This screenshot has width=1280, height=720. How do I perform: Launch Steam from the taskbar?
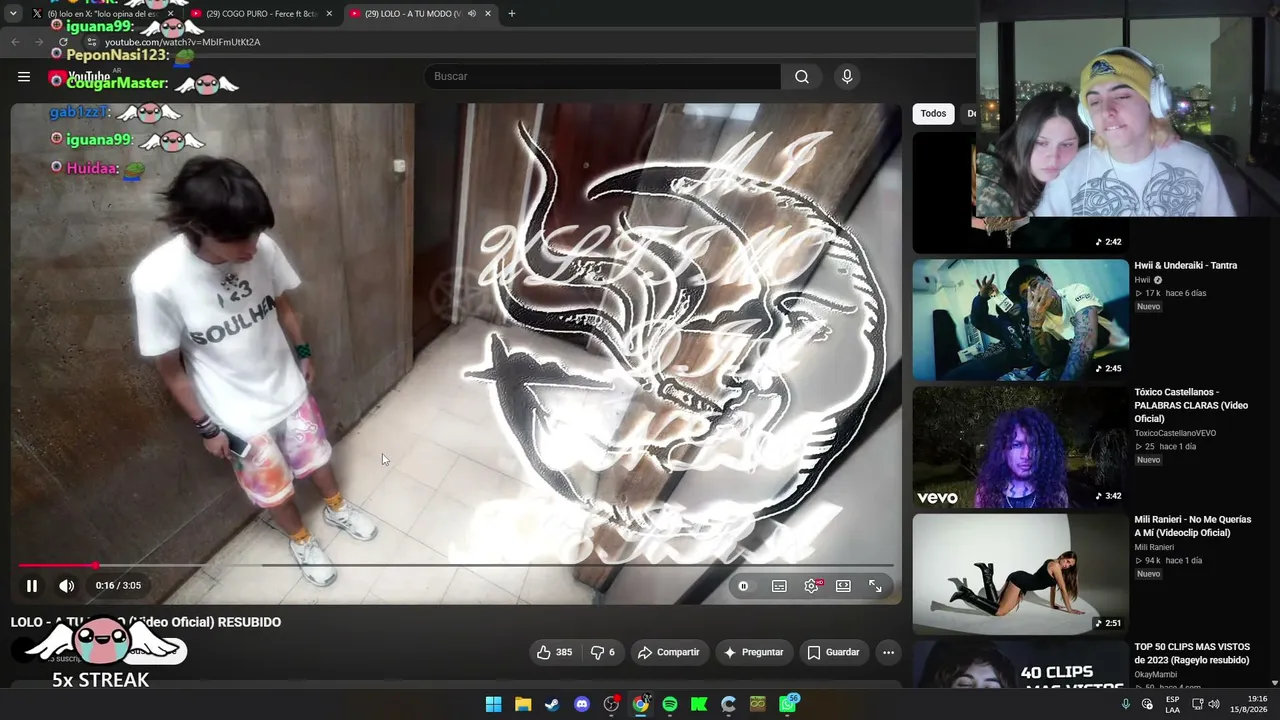point(552,704)
